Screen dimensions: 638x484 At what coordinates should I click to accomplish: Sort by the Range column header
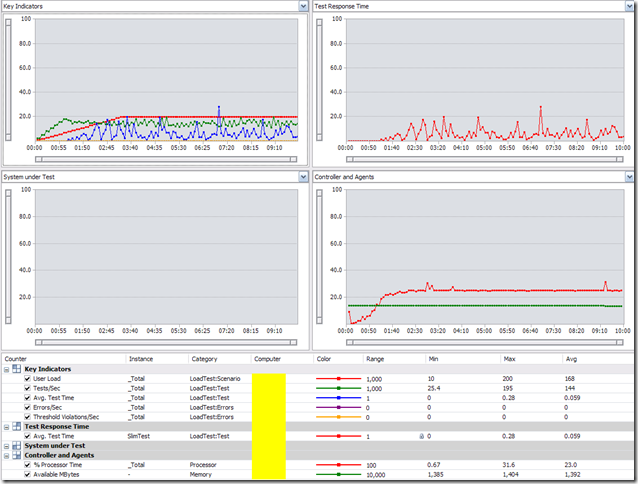pyautogui.click(x=375, y=359)
